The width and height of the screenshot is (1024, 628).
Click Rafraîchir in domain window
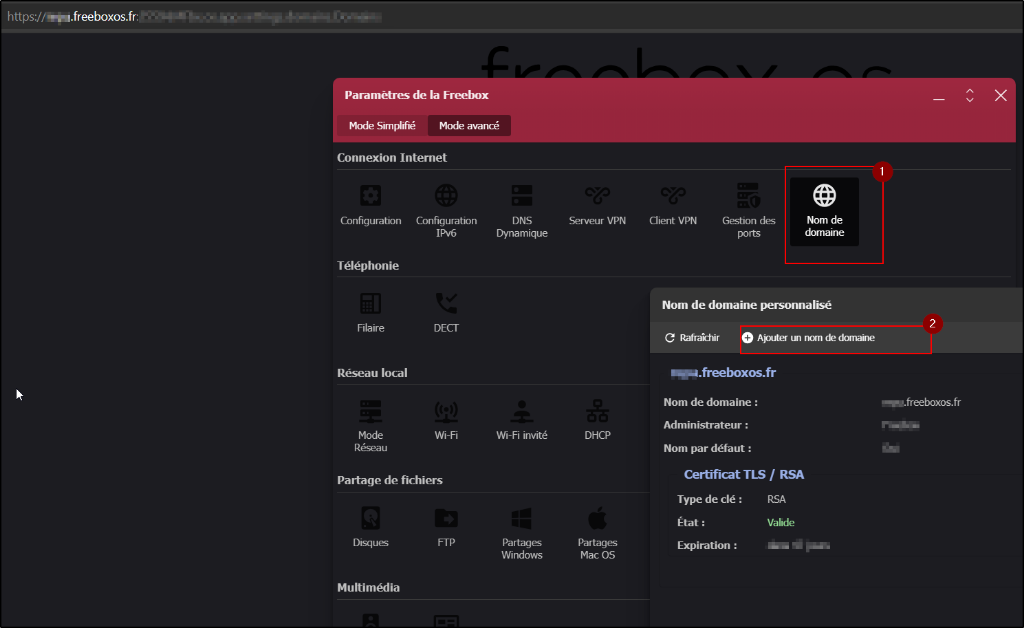[692, 338]
